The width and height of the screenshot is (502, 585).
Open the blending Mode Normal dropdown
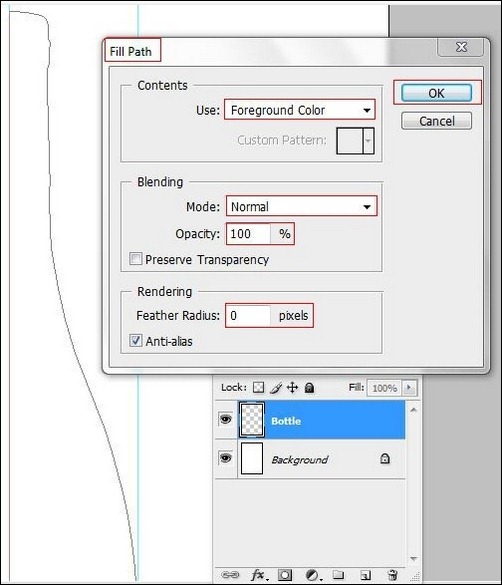tap(301, 206)
